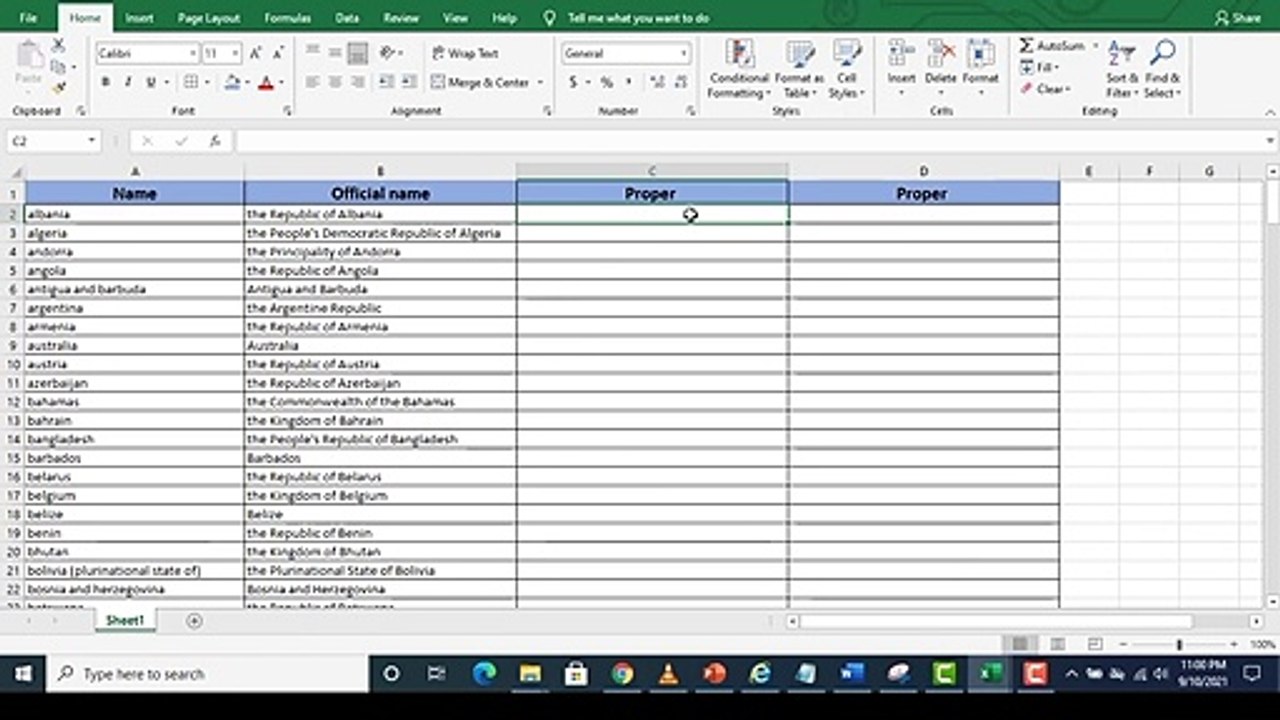Click the Name Box showing C2
1280x720 pixels.
(53, 141)
